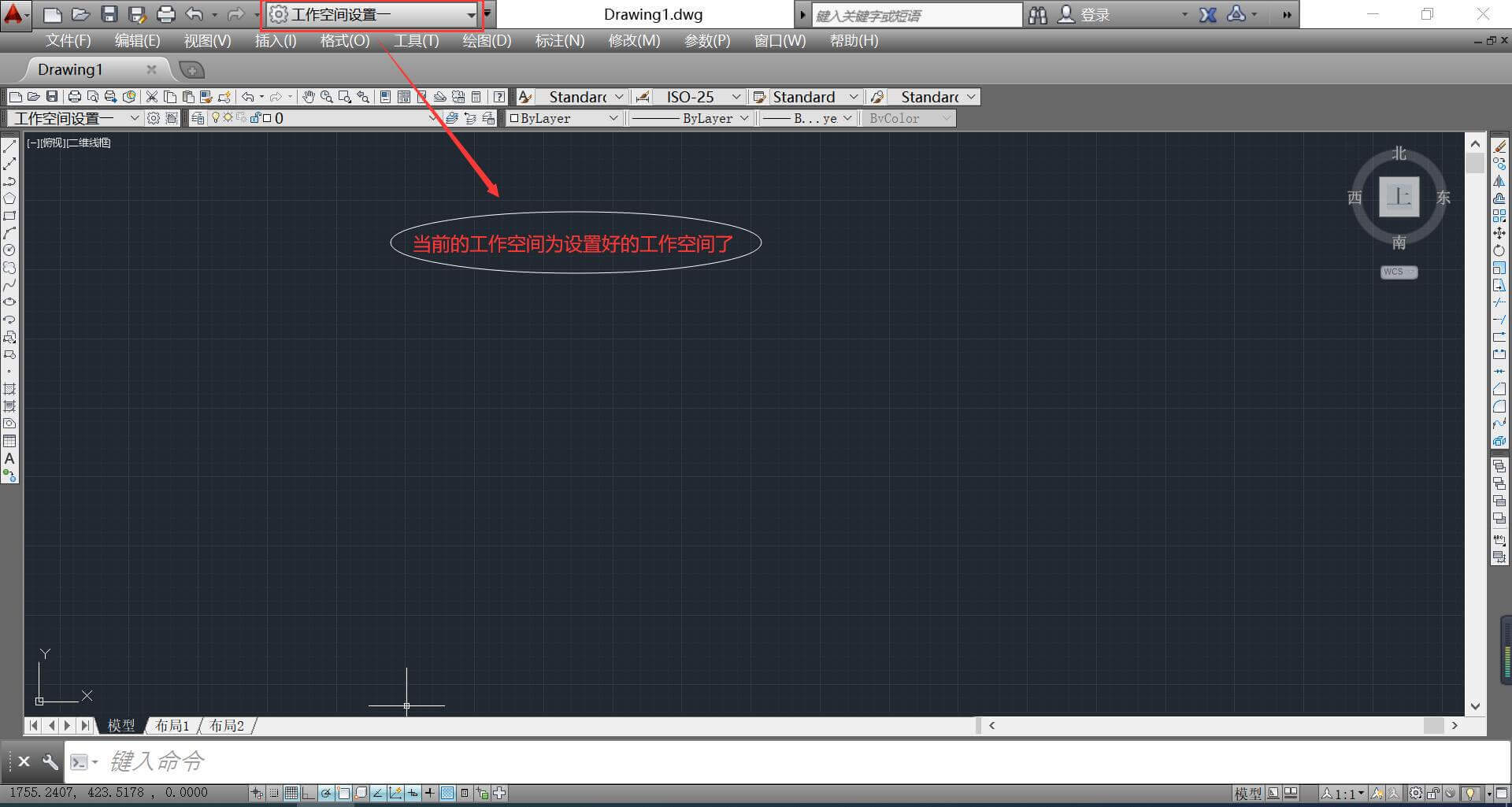Open the 修改(M) menu
The width and height of the screenshot is (1512, 807).
(x=634, y=41)
